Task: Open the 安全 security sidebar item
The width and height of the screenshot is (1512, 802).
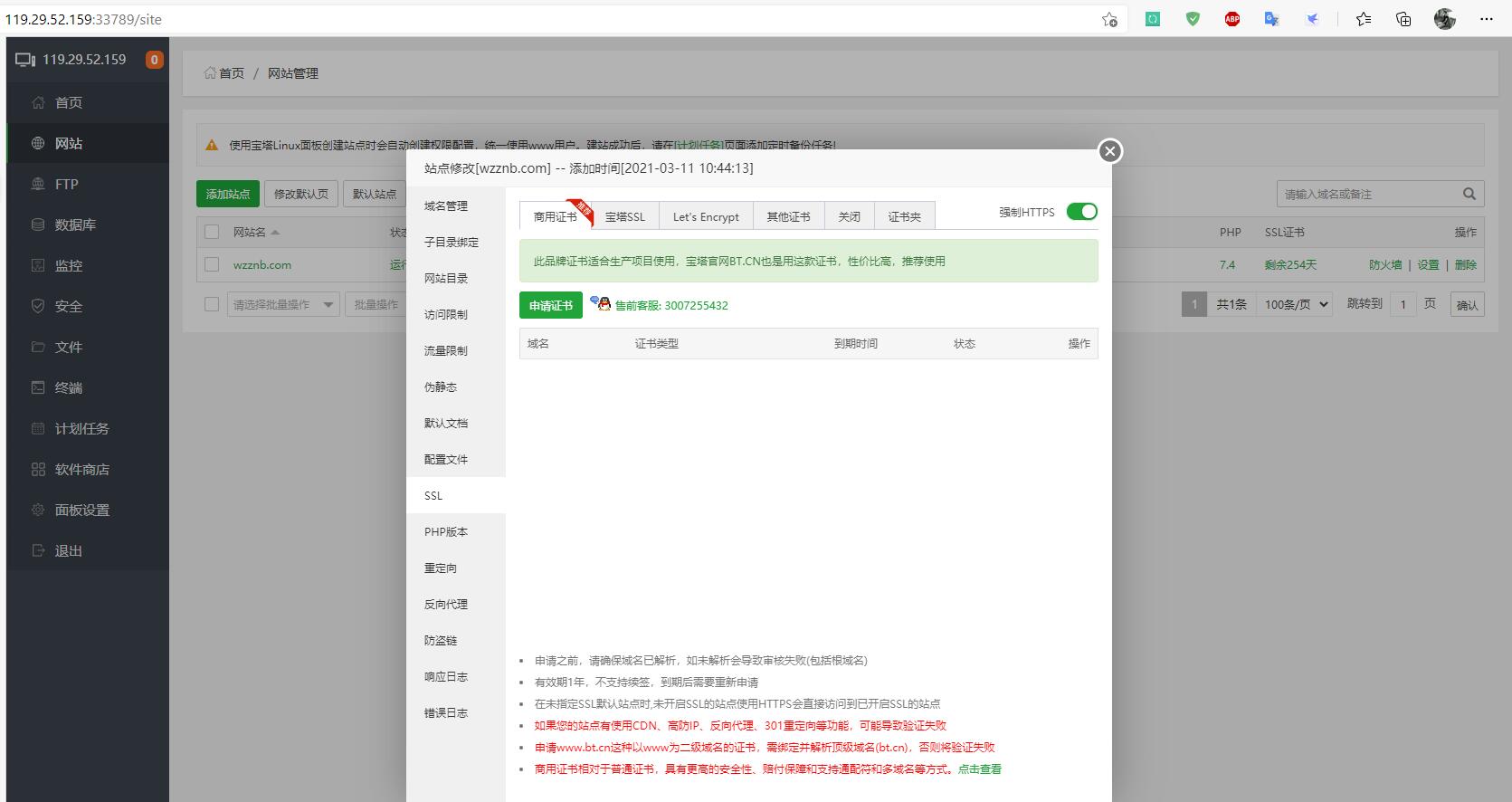Action: click(x=87, y=306)
